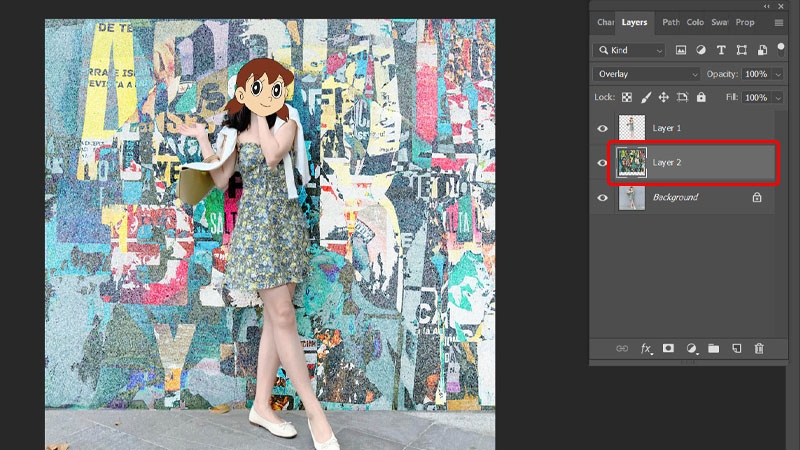Lock all padlock icon in Lock row
The width and height of the screenshot is (800, 450).
point(701,97)
